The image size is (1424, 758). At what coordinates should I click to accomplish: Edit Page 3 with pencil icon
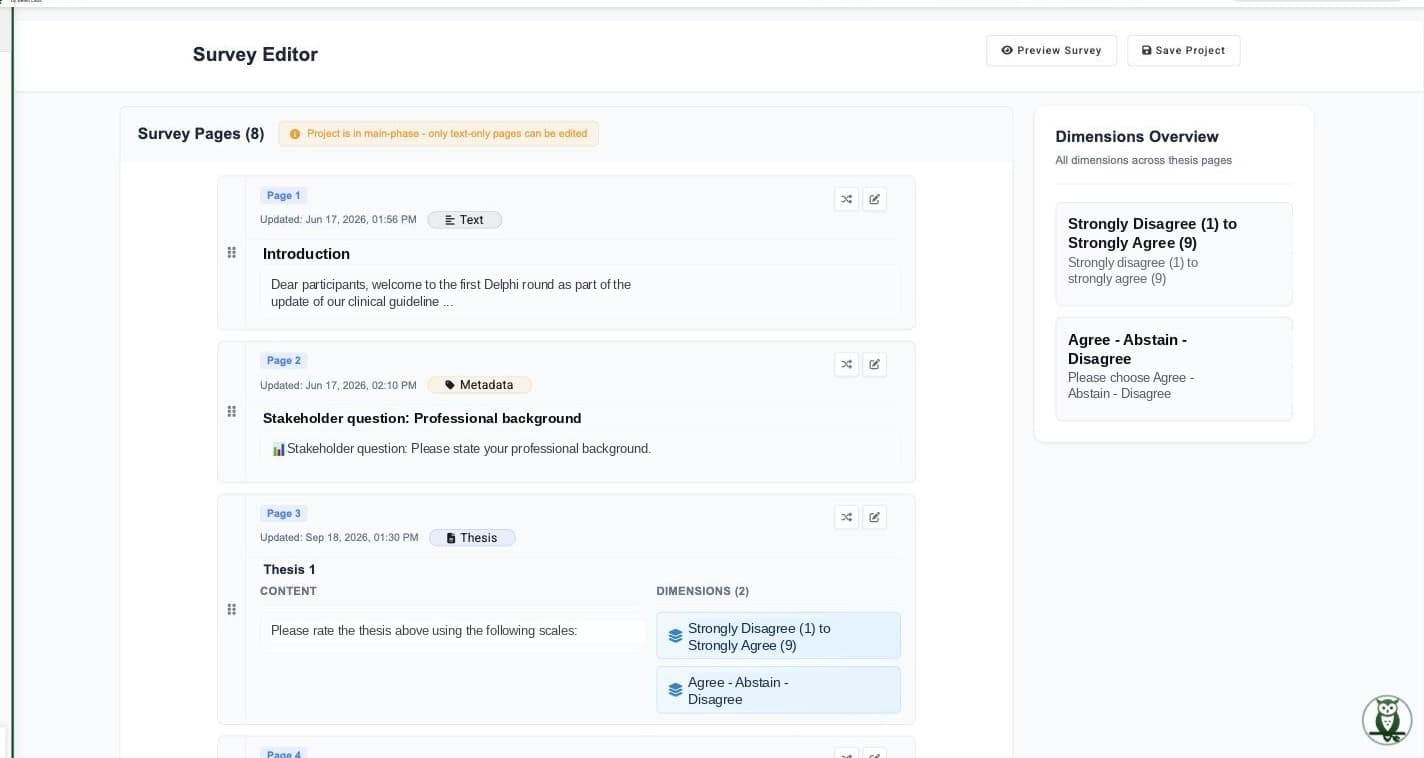tap(874, 517)
